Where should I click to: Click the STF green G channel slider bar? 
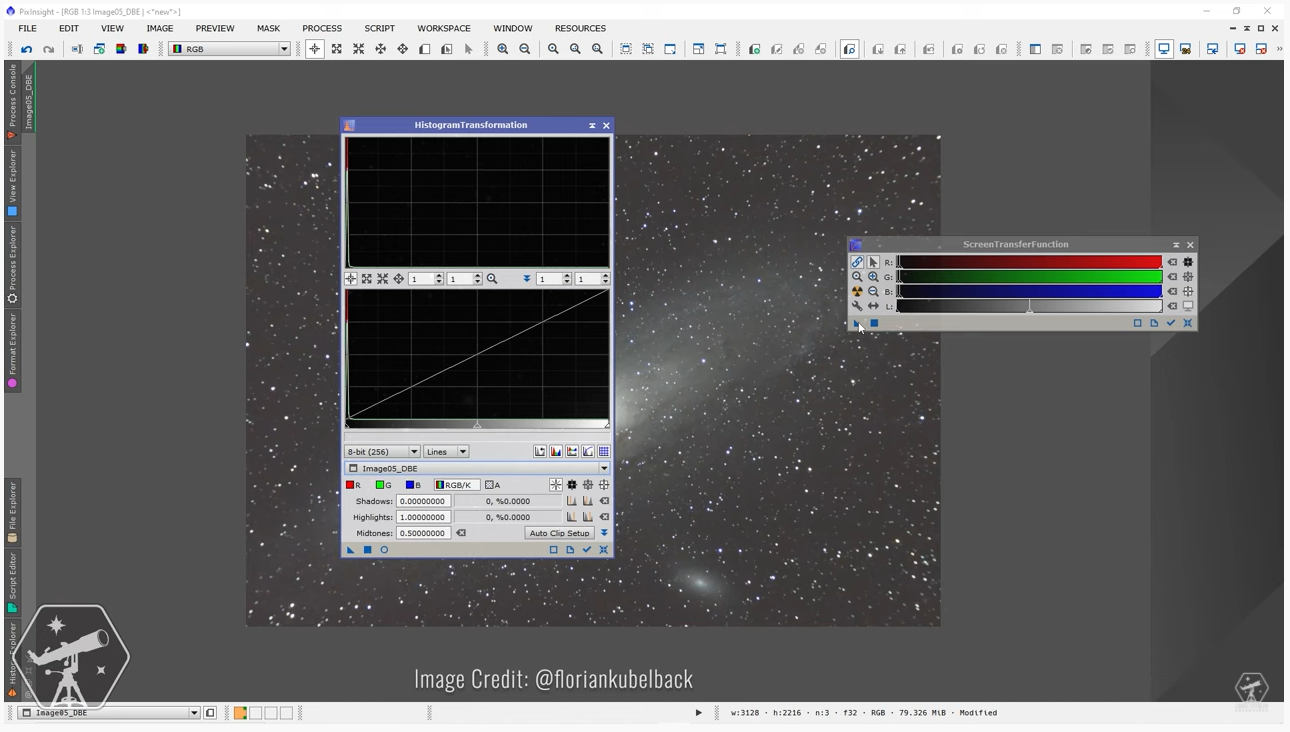pyautogui.click(x=1030, y=277)
